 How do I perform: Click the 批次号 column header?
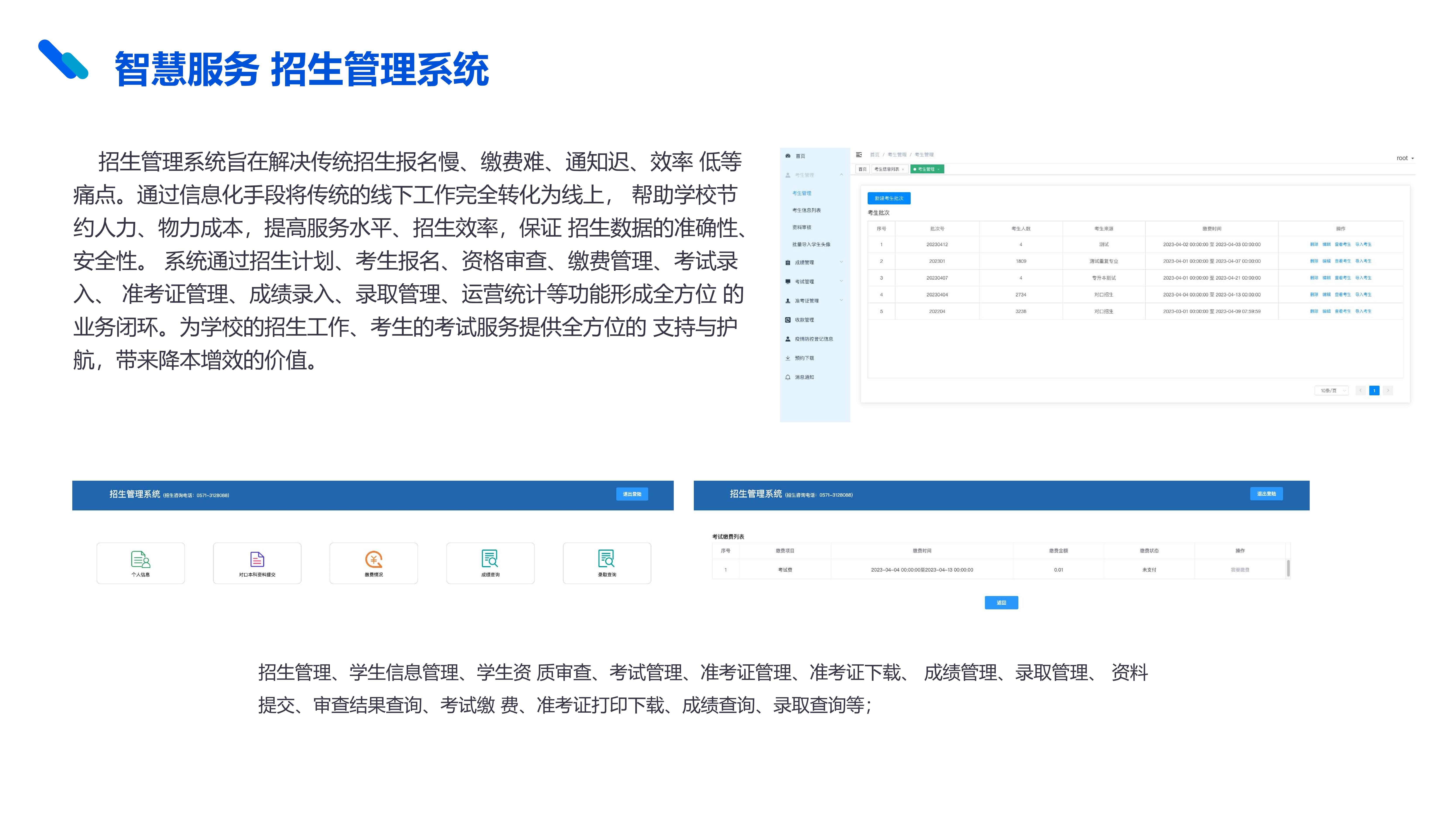(937, 229)
